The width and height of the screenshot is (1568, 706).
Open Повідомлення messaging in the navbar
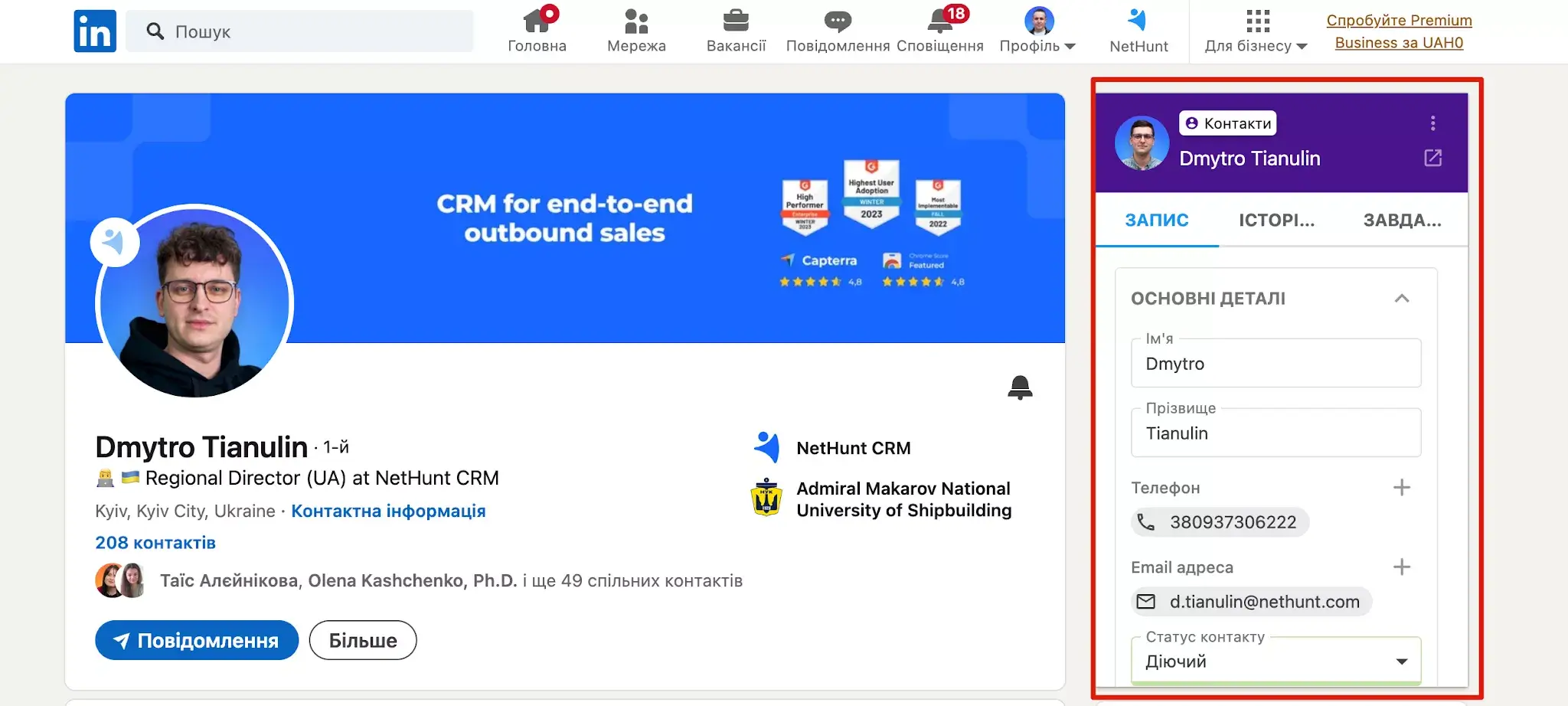(x=838, y=31)
